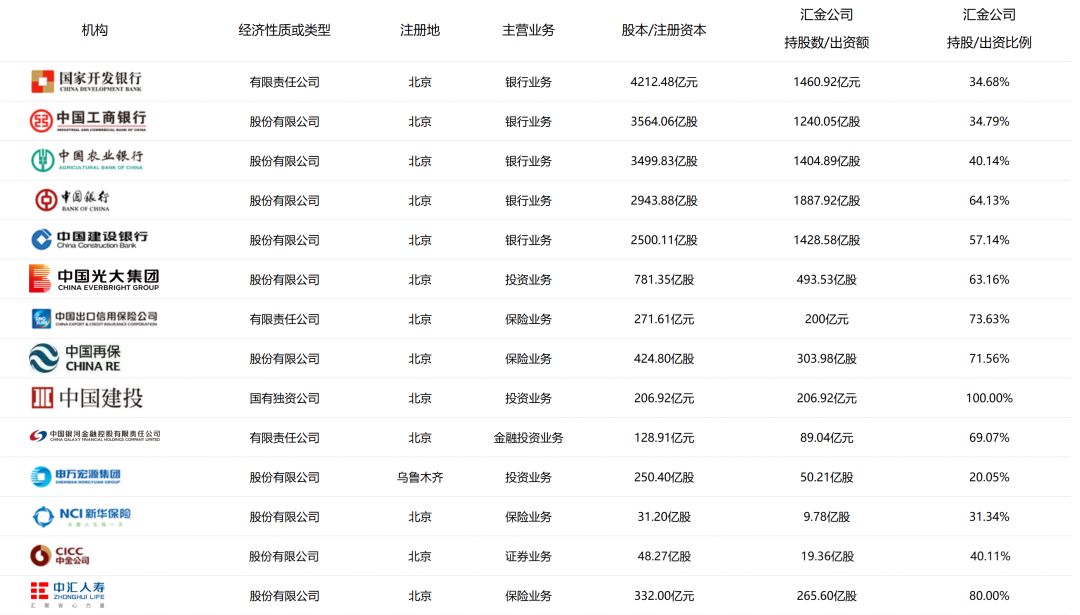This screenshot has width=1080, height=615.
Task: Click the 注册地 column header
Action: (420, 30)
